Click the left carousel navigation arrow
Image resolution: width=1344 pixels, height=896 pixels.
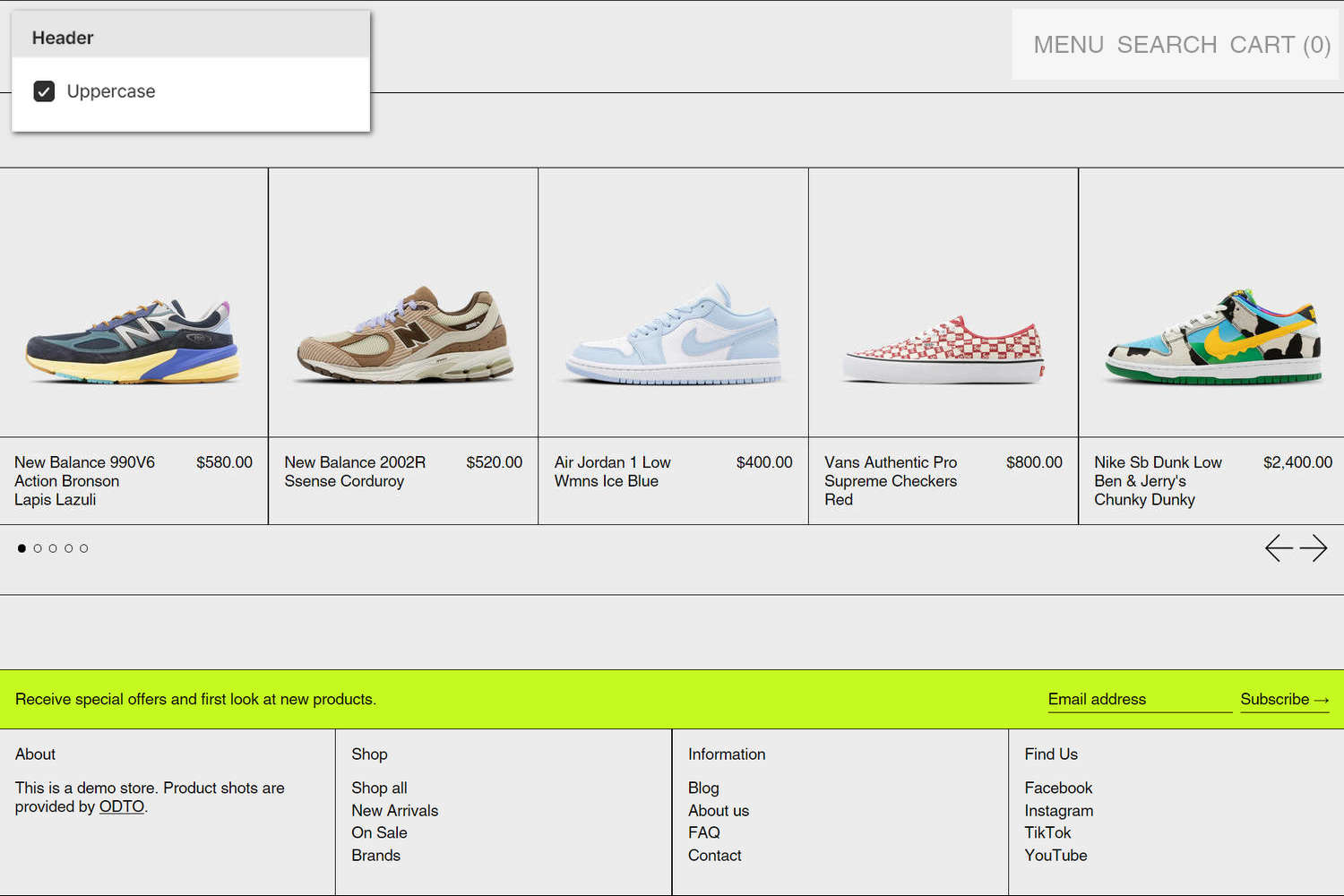(x=1279, y=547)
